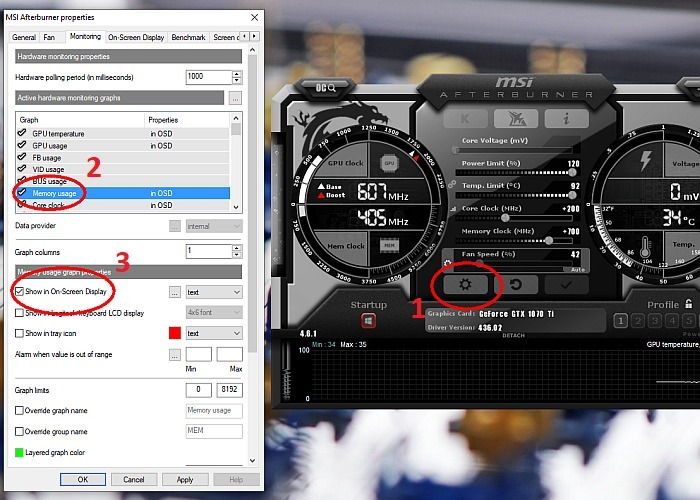Click the Graph limits maximum 8192 field

point(229,390)
